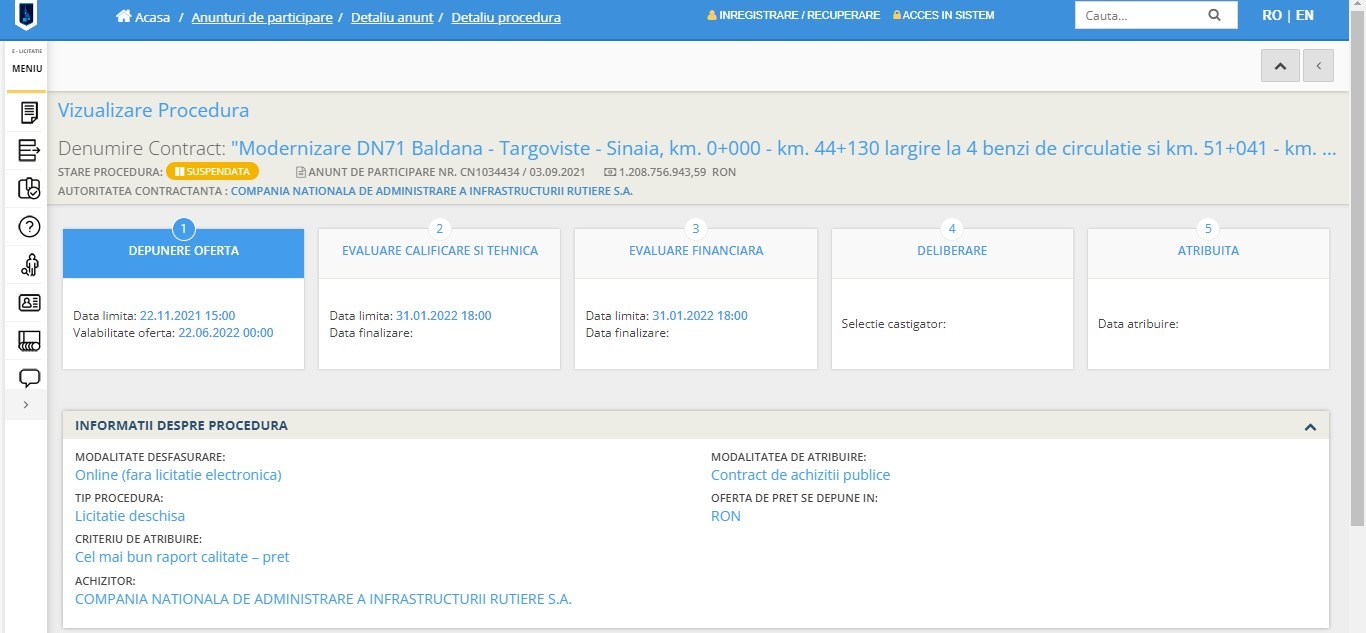Screen dimensions: 1366x633
Task: Click the Selectie castigator label
Action: (x=894, y=324)
